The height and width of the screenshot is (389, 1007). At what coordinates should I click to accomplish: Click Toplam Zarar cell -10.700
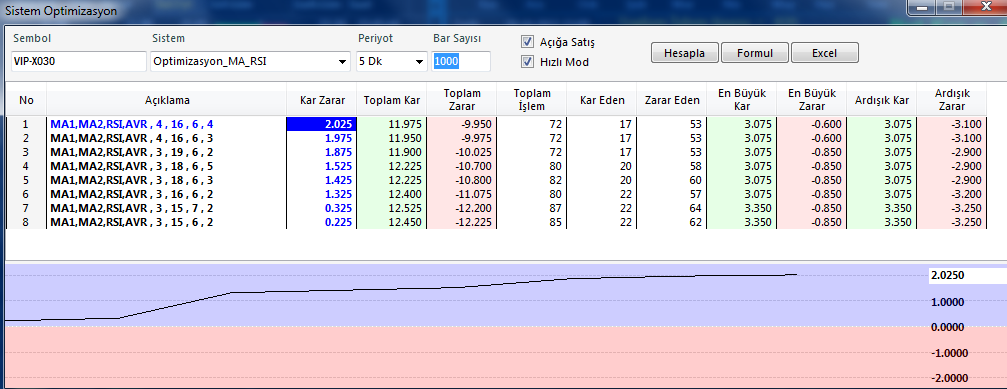pyautogui.click(x=462, y=166)
